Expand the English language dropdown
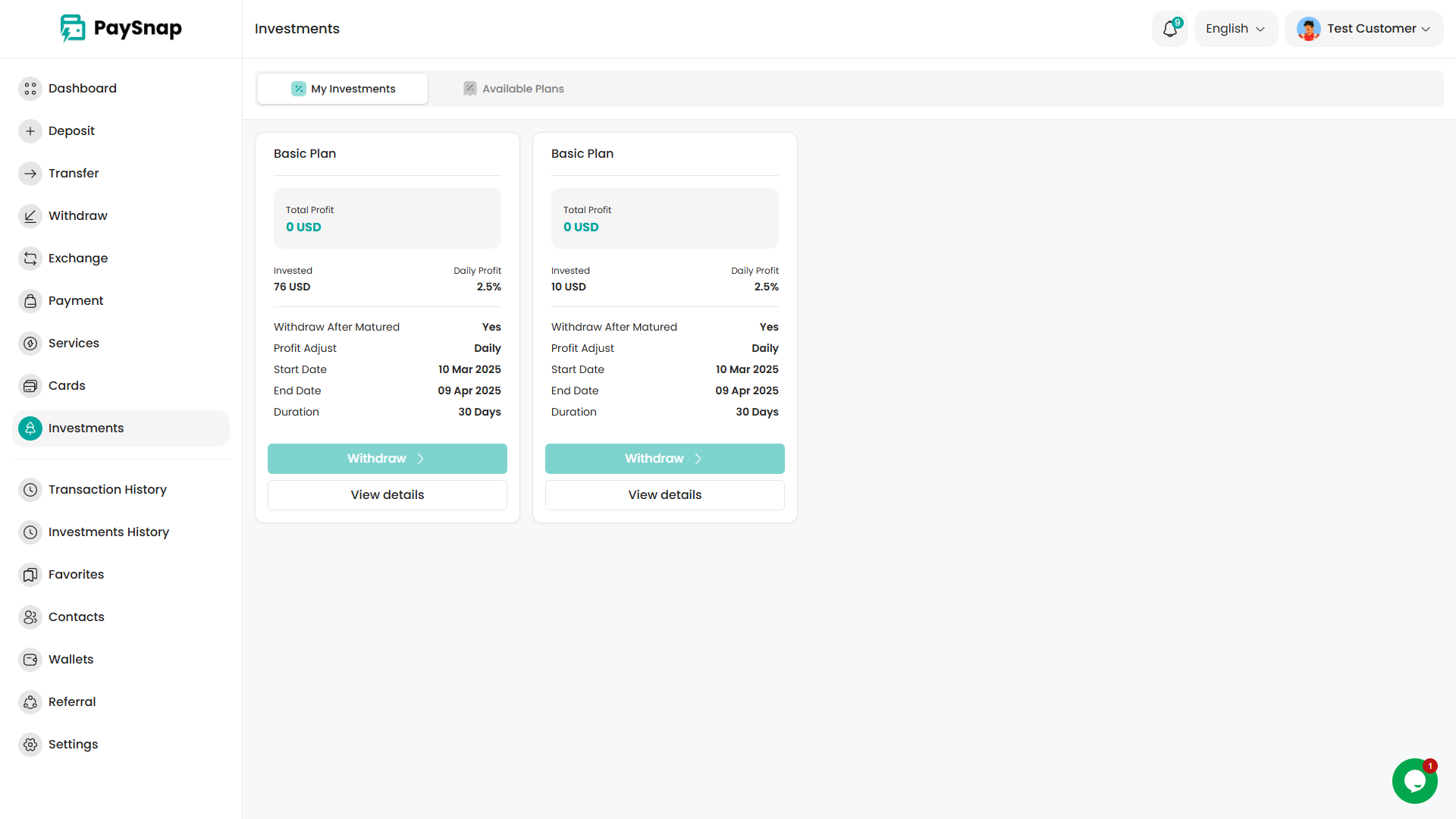Viewport: 1456px width, 819px height. coord(1235,29)
